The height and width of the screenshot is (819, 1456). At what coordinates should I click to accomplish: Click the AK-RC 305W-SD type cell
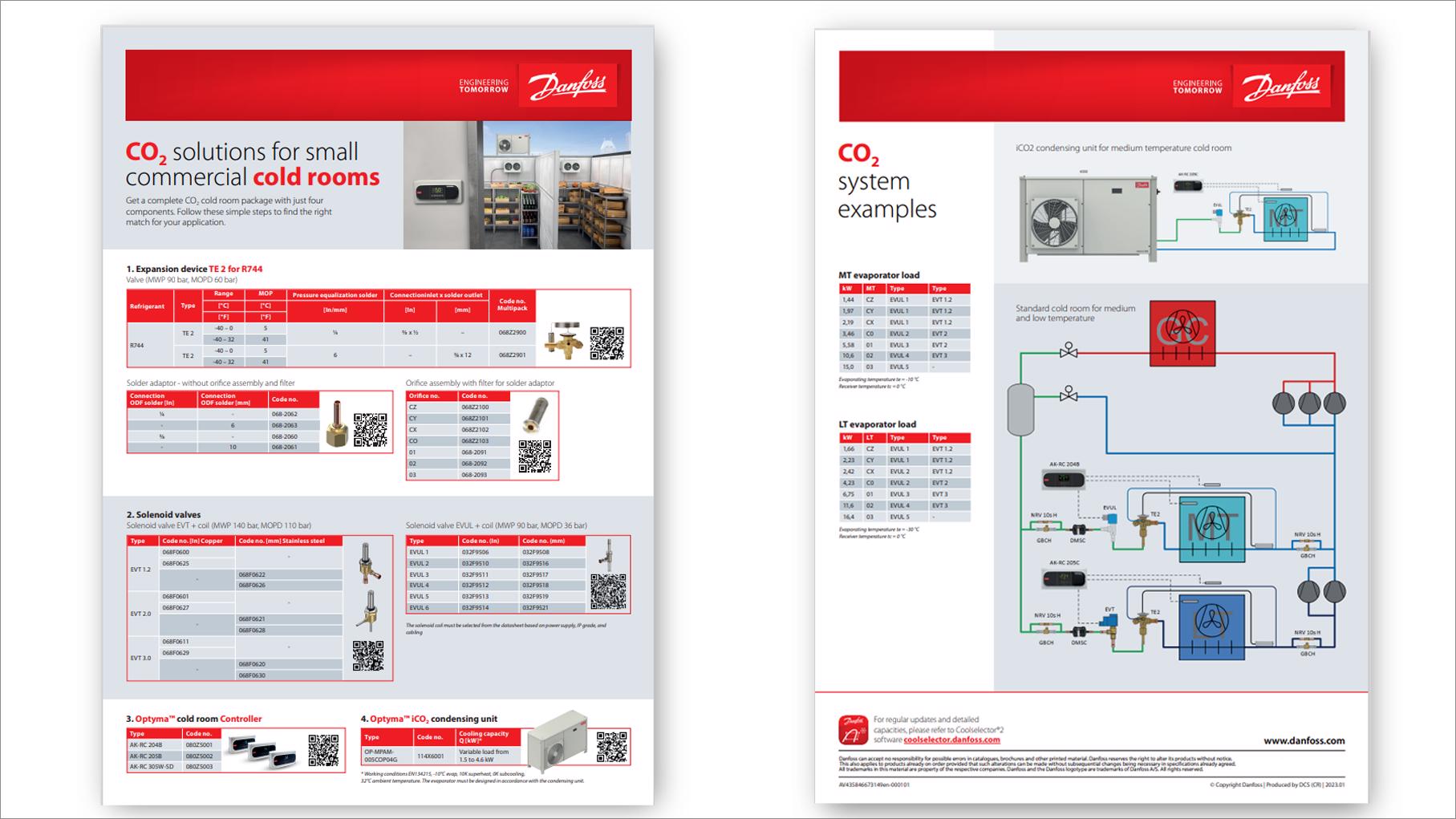point(154,767)
